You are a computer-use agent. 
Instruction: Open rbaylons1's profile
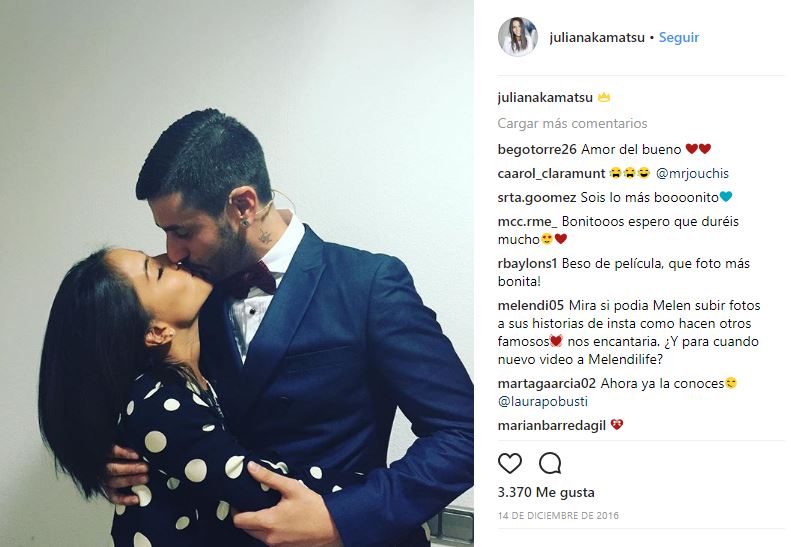tap(527, 263)
